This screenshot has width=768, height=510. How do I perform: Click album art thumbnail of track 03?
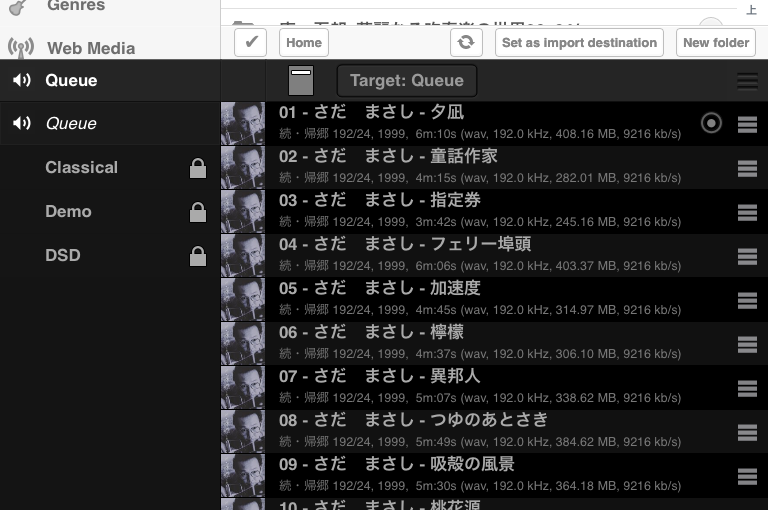(x=243, y=212)
